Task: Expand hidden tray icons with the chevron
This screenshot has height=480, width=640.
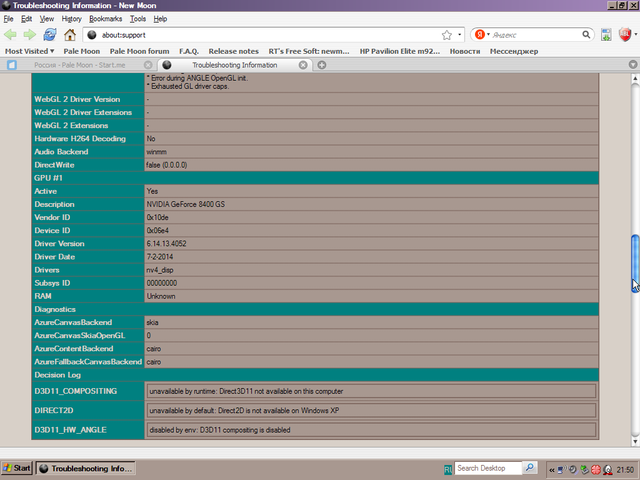Action: tap(552, 470)
